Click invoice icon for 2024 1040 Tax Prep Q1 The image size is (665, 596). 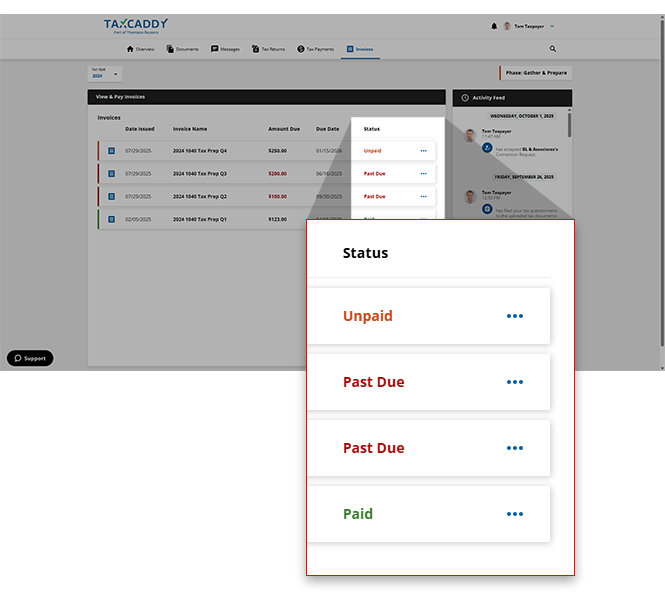tap(111, 219)
